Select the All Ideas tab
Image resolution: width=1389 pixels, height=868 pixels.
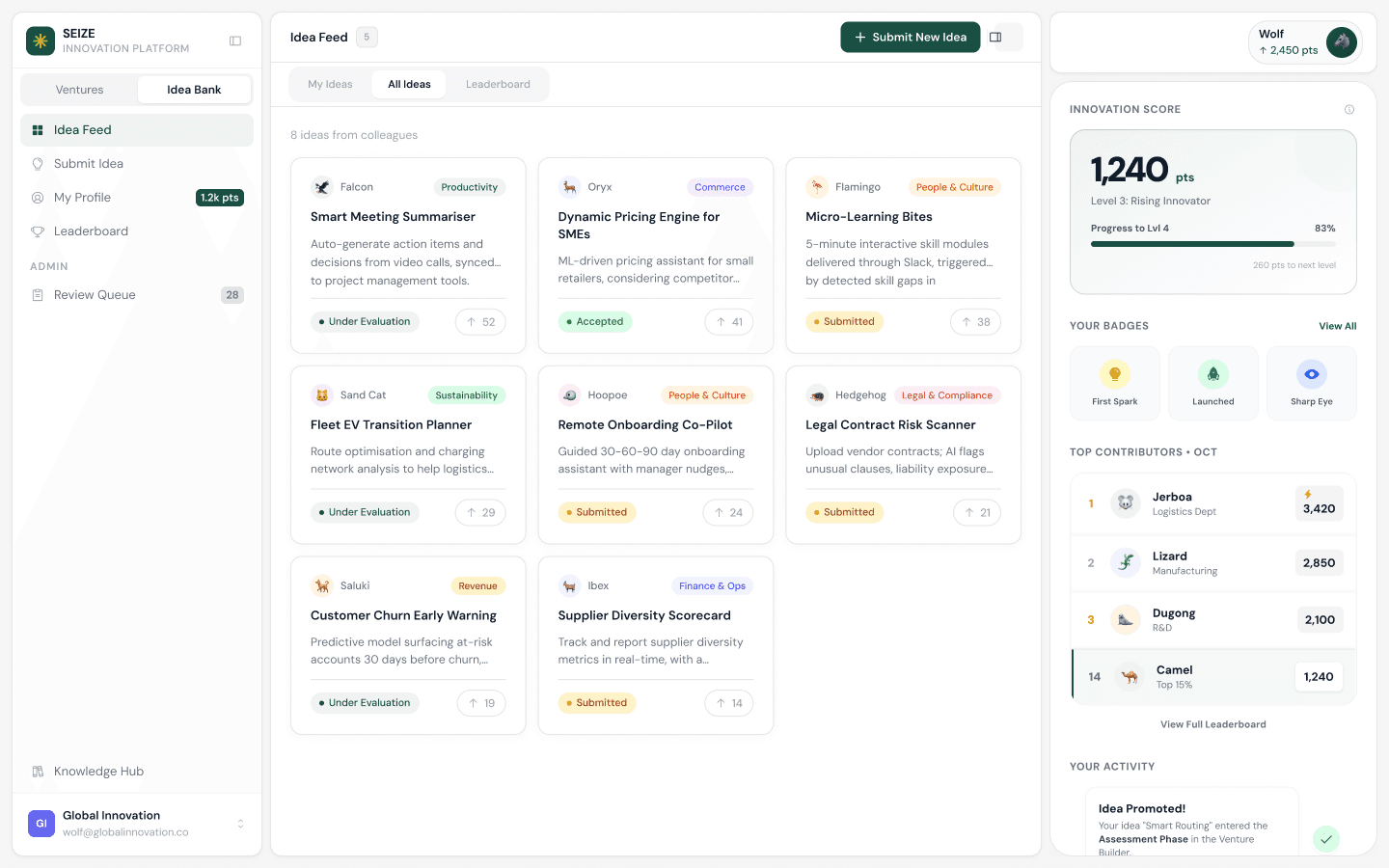[409, 85]
